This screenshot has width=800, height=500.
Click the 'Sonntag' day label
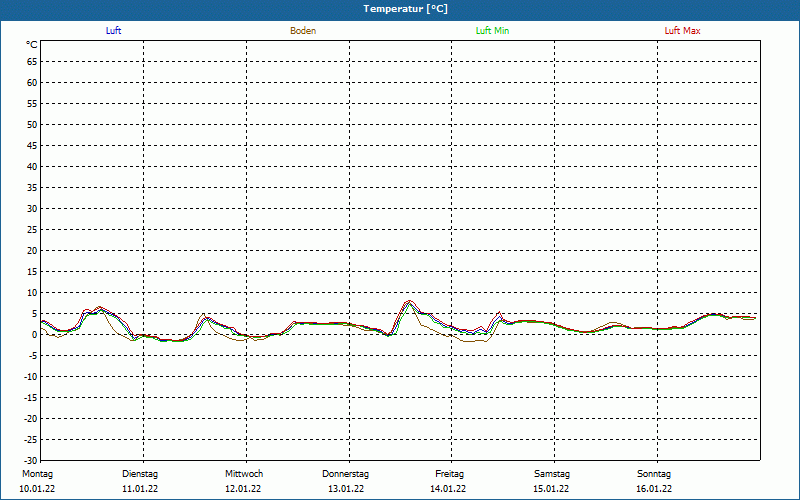pos(654,474)
